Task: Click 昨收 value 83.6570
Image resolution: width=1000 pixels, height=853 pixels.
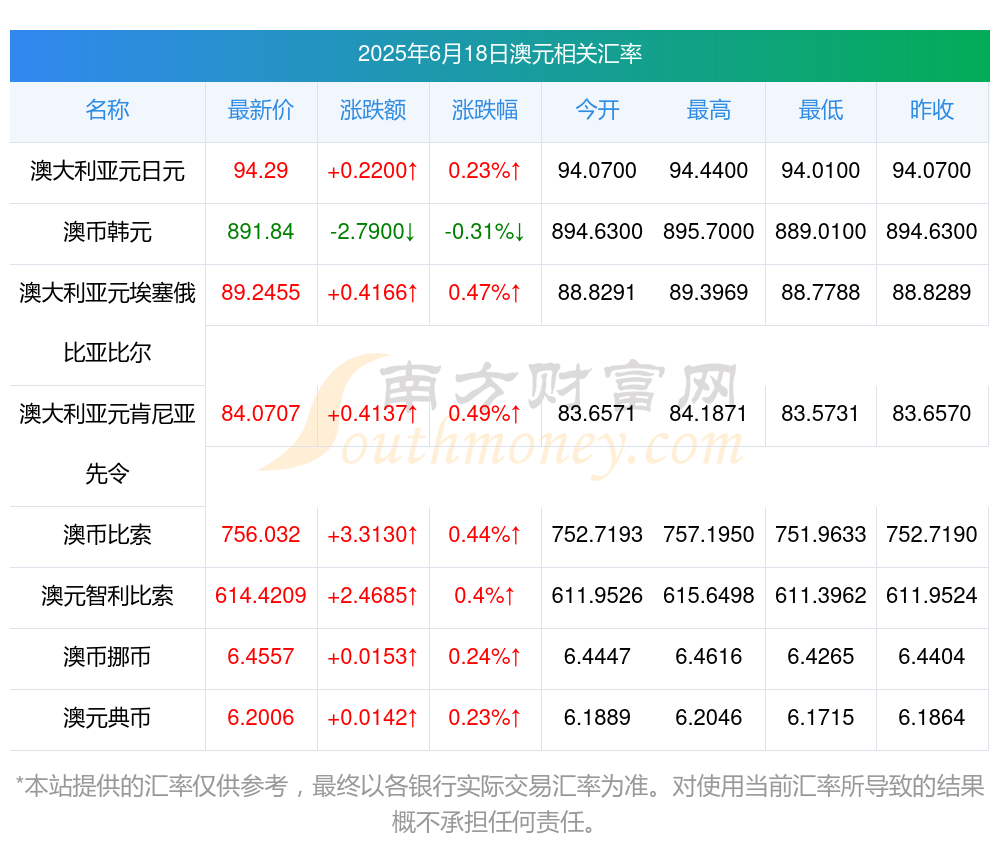Action: click(932, 414)
